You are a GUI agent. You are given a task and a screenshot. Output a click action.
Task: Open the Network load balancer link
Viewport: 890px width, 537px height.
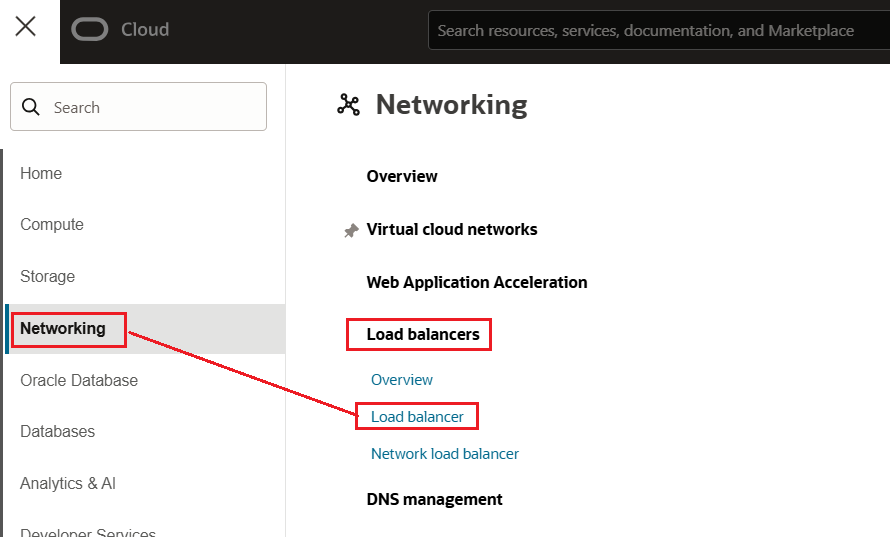point(445,454)
